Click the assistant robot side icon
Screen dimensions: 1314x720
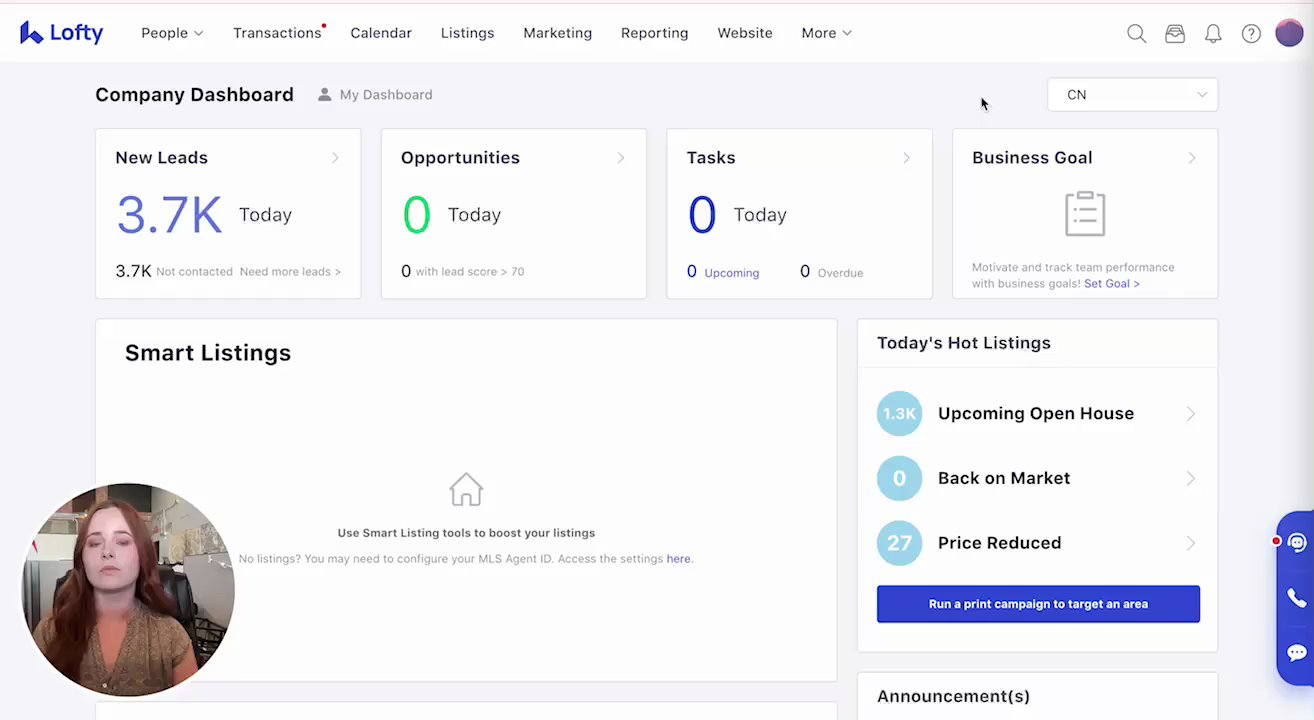1297,543
